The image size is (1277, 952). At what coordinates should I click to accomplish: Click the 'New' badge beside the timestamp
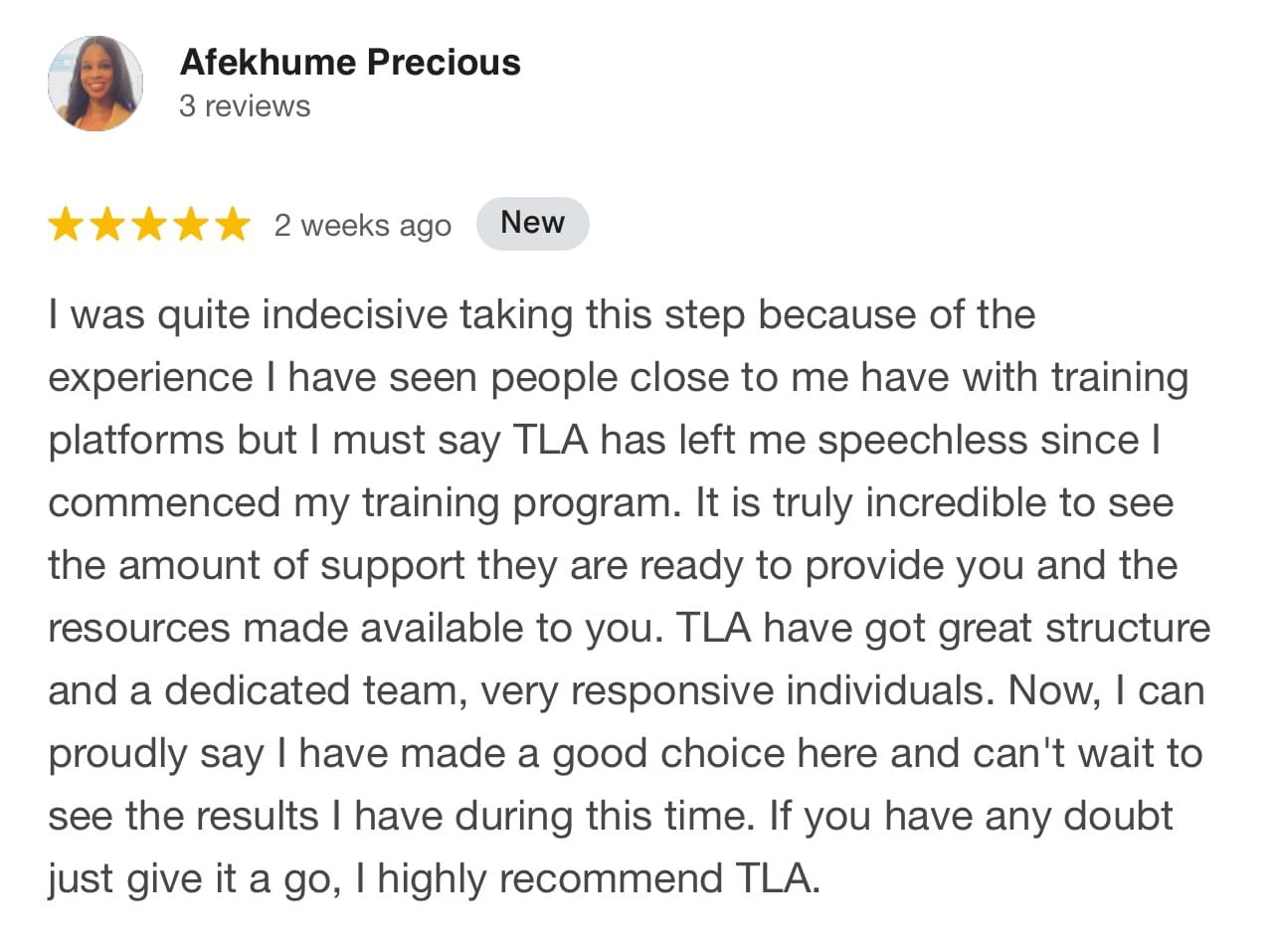point(532,223)
